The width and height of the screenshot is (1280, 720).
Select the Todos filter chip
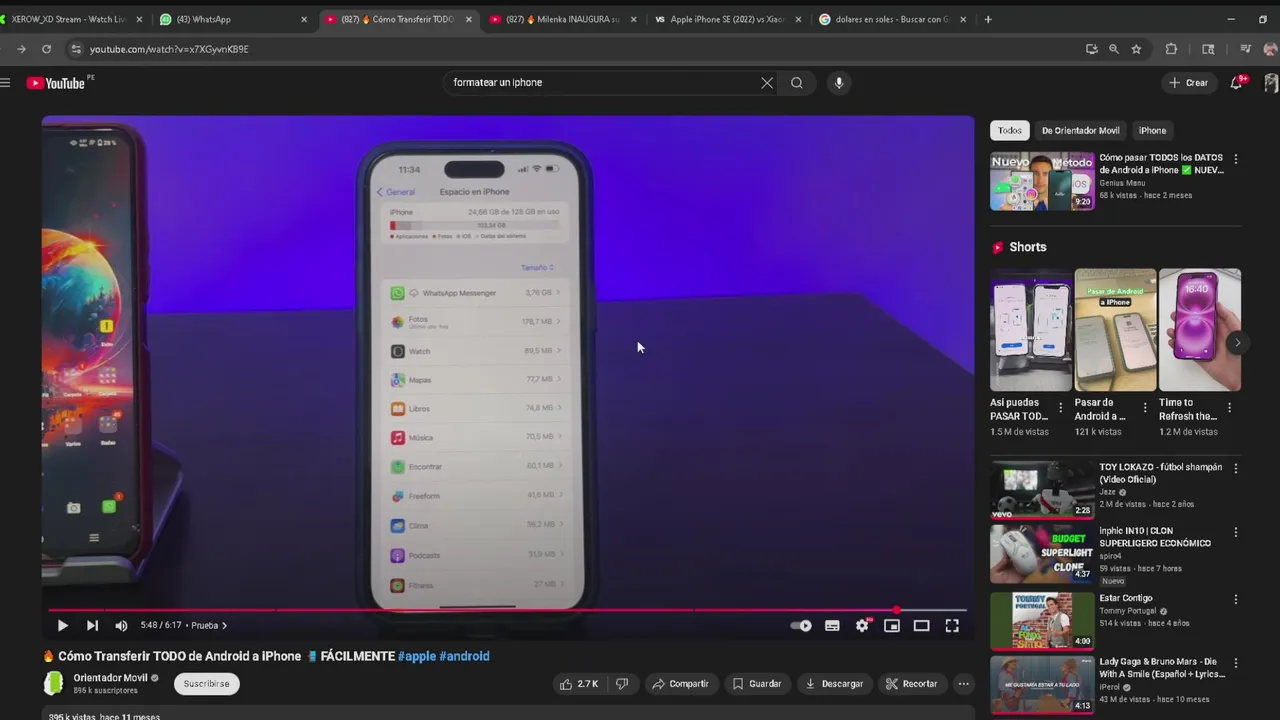coord(1010,131)
